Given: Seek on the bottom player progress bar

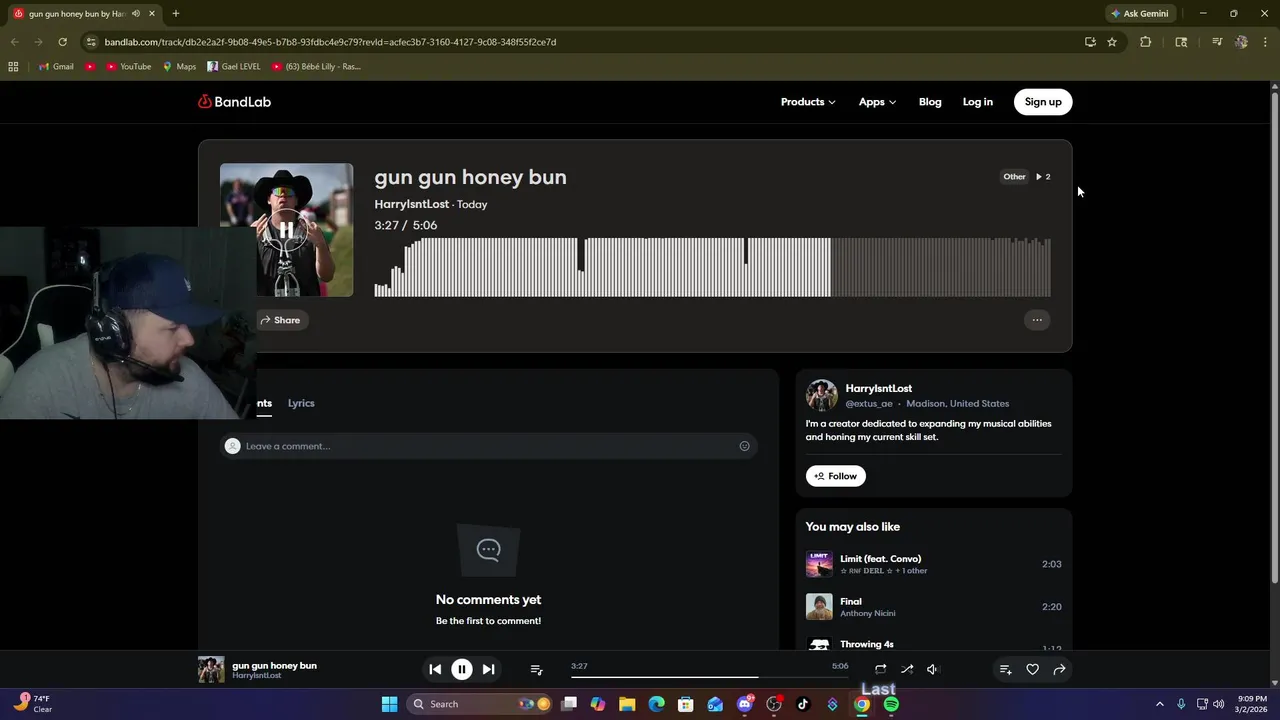Looking at the screenshot, I should pyautogui.click(x=709, y=677).
